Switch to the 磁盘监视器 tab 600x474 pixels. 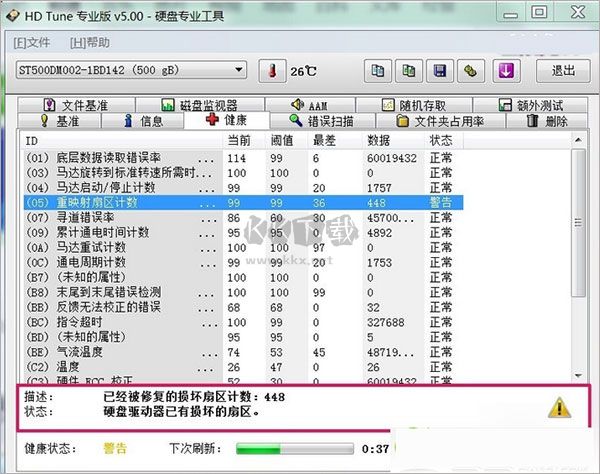coord(200,105)
